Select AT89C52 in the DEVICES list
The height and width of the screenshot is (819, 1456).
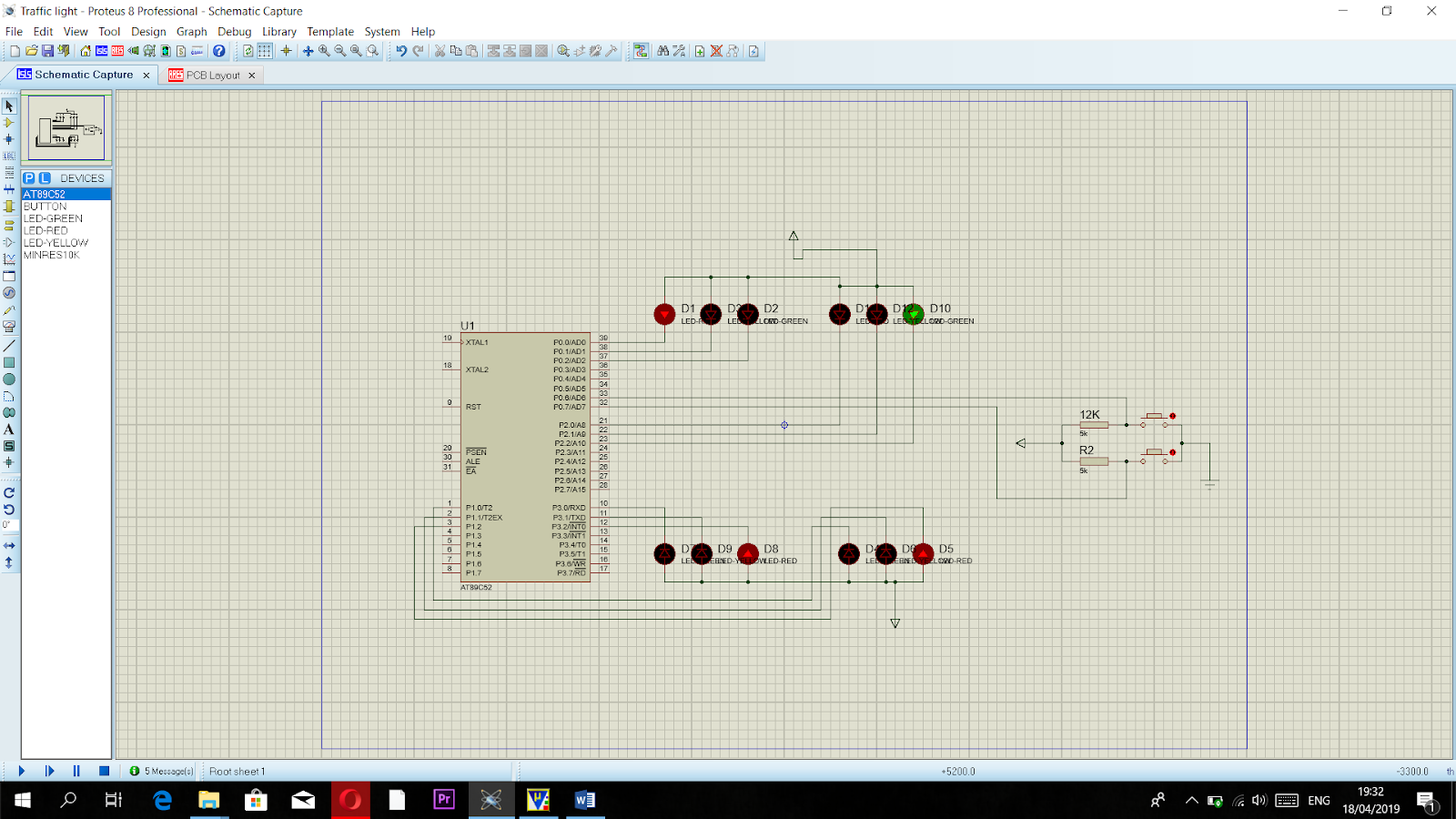tap(45, 194)
